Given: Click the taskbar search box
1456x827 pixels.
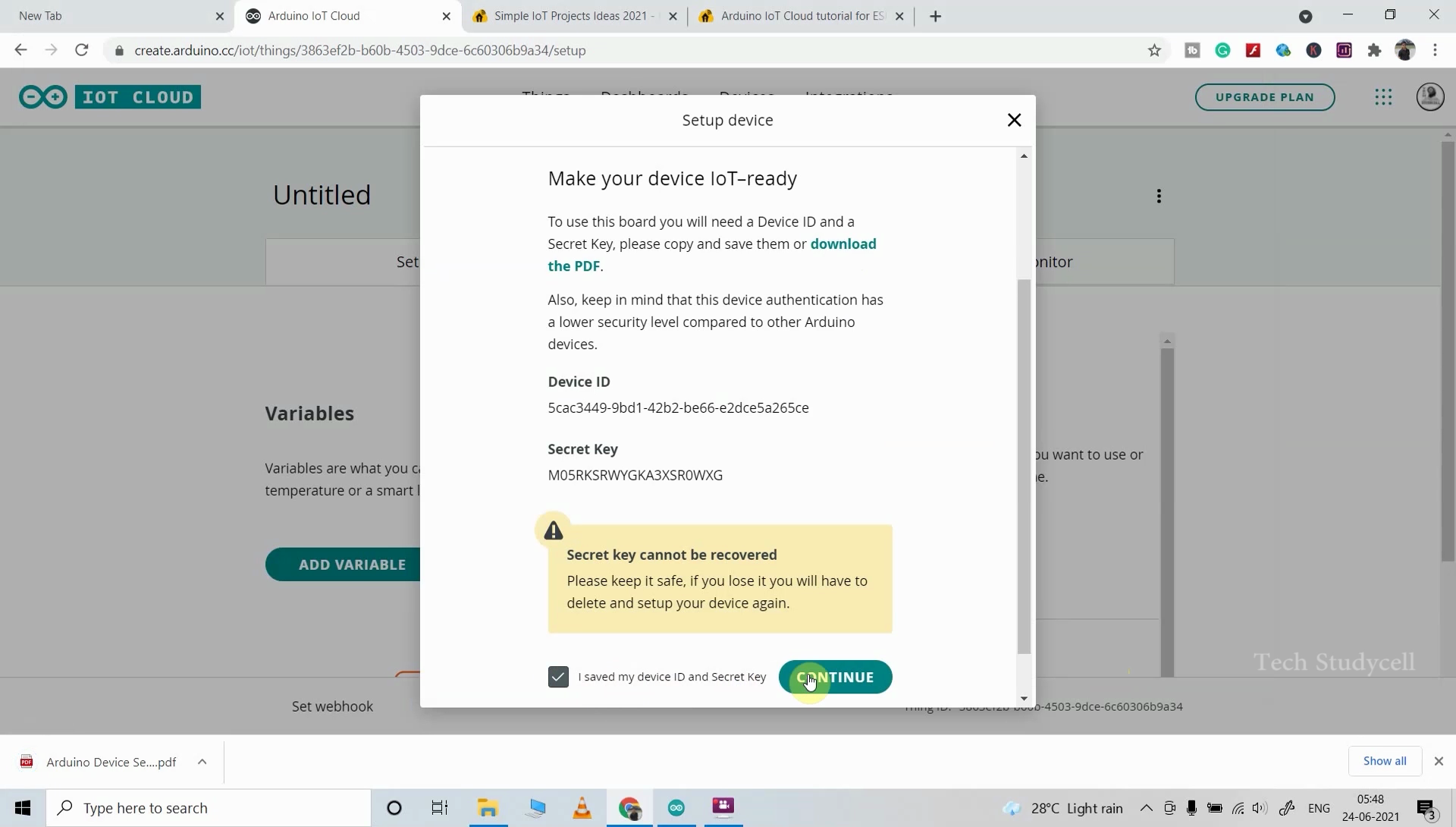Looking at the screenshot, I should [x=209, y=808].
